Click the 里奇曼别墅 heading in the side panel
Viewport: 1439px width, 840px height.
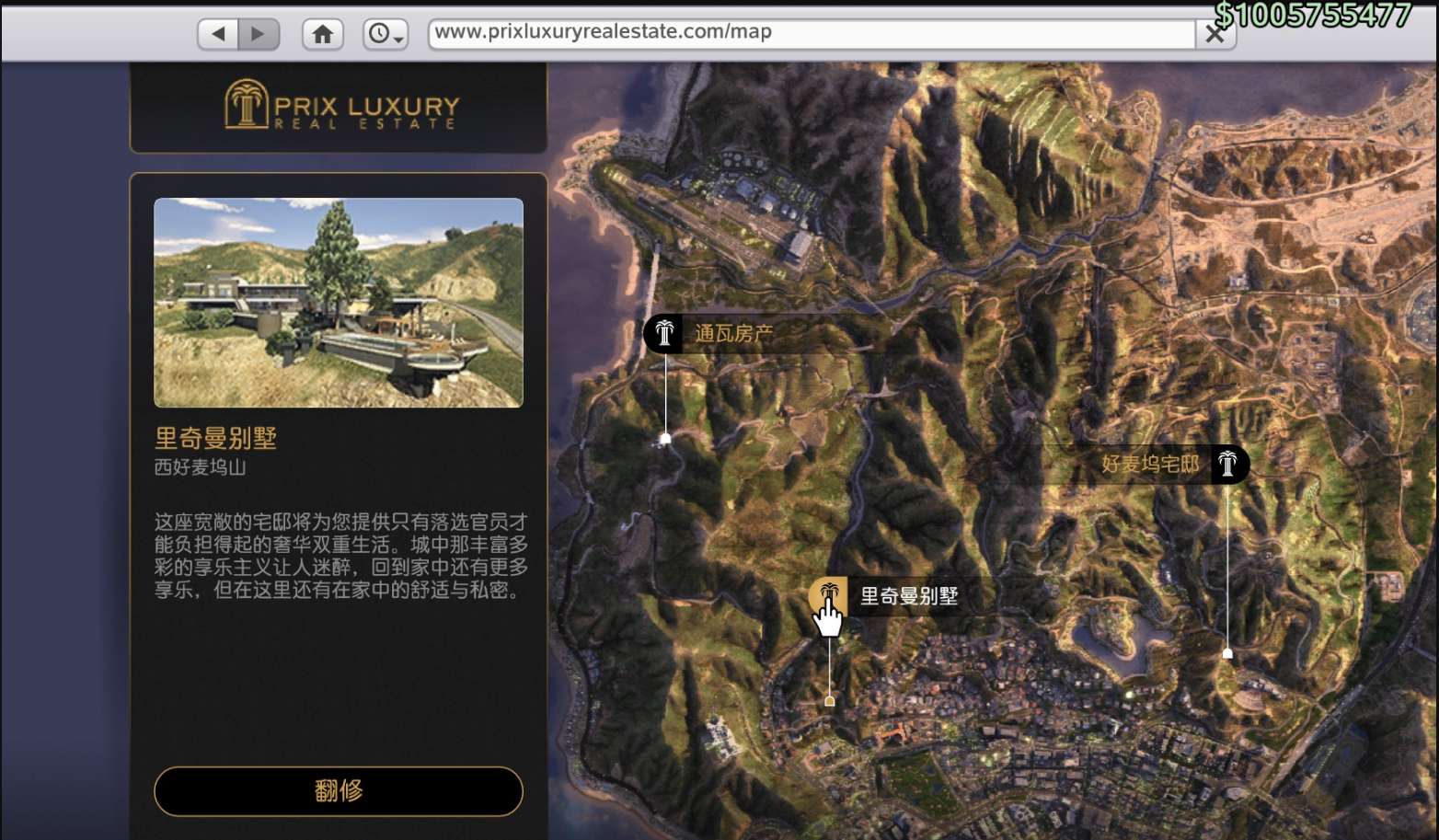pos(216,438)
